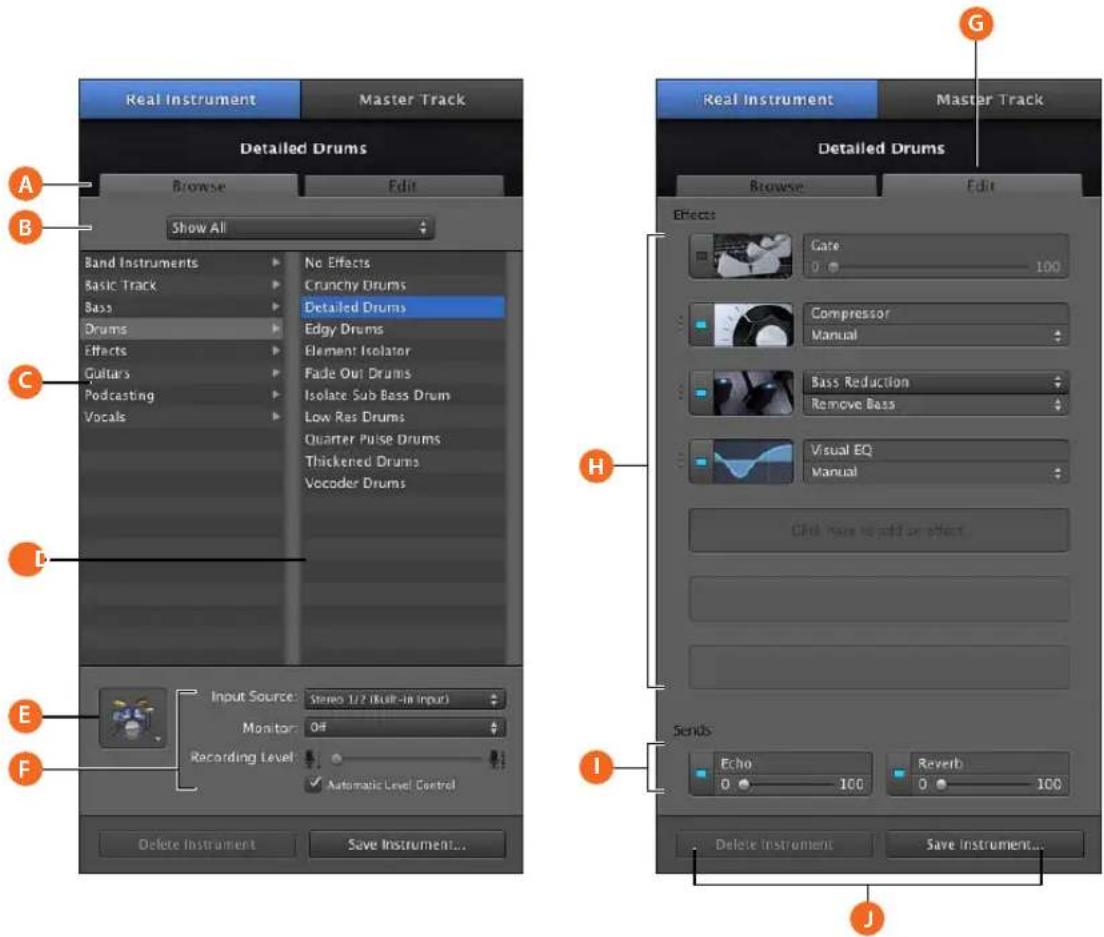Toggle the Bass Reduction effect power button

click(x=701, y=393)
